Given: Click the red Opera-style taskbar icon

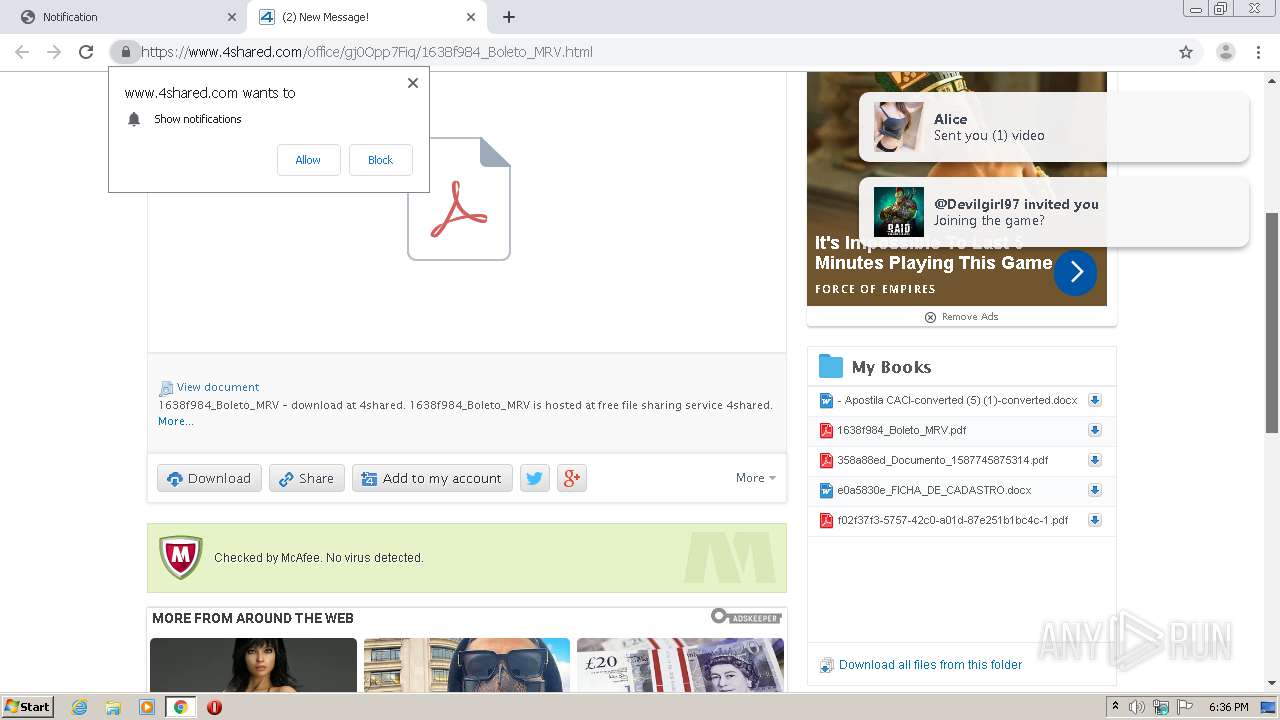Looking at the screenshot, I should click(x=214, y=707).
